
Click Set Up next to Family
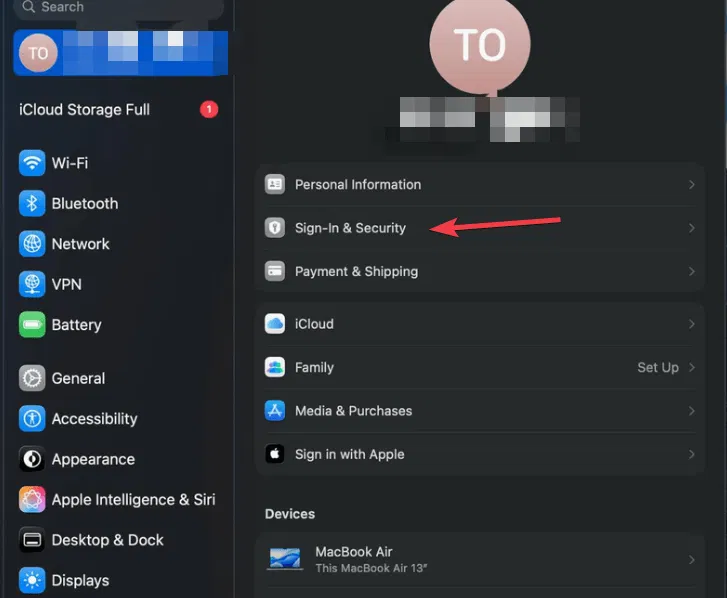658,368
